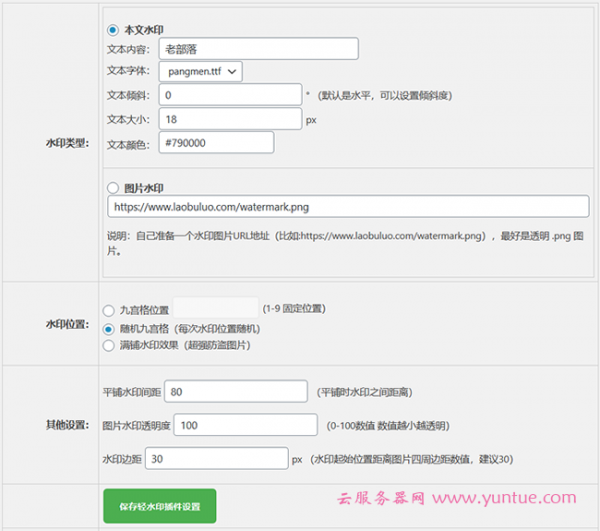Viewport: 600px width, 531px height.
Task: Click the watermark.png image URL field
Action: click(349, 207)
